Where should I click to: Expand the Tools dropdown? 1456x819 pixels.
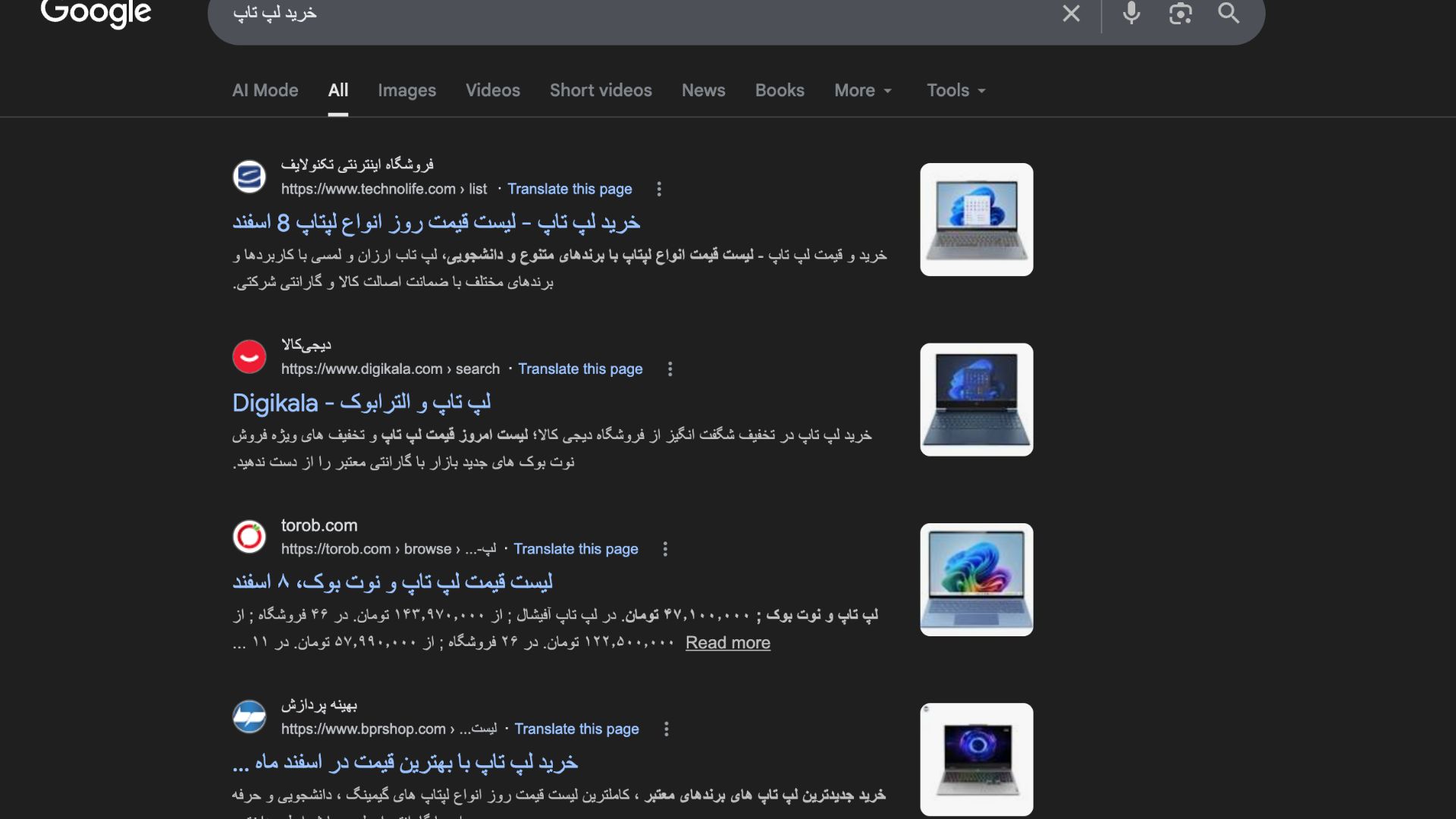[x=955, y=90]
